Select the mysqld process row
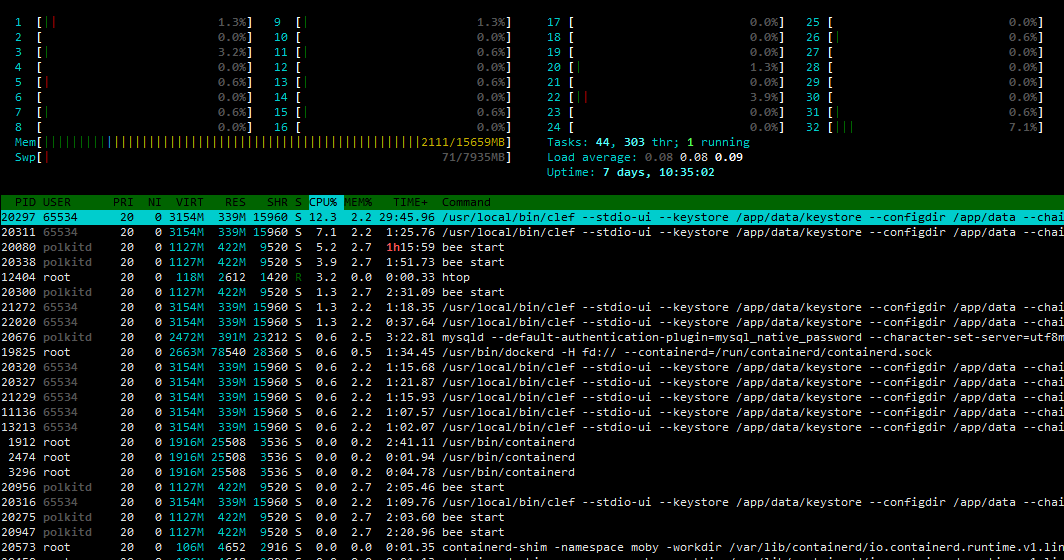 532,337
